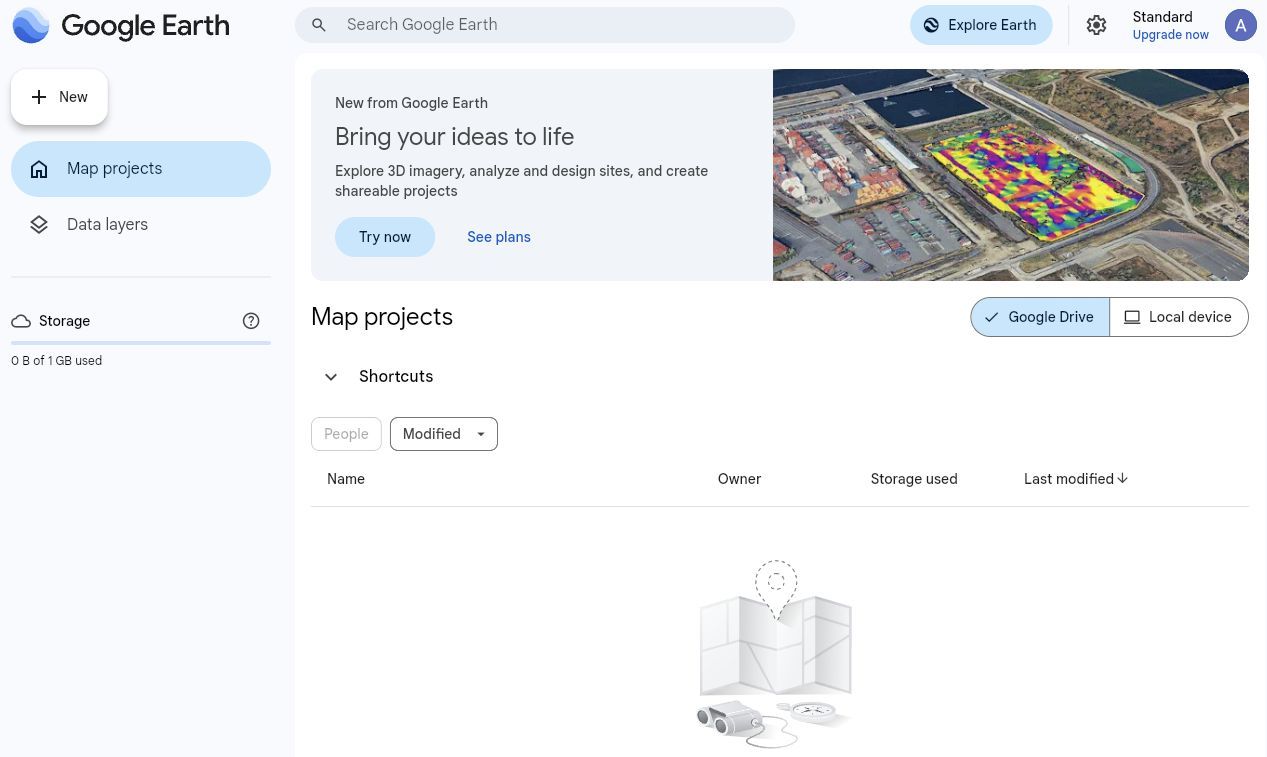Click the "Bring your ideas to life" heading
Viewport: 1267px width, 757px height.
click(454, 137)
